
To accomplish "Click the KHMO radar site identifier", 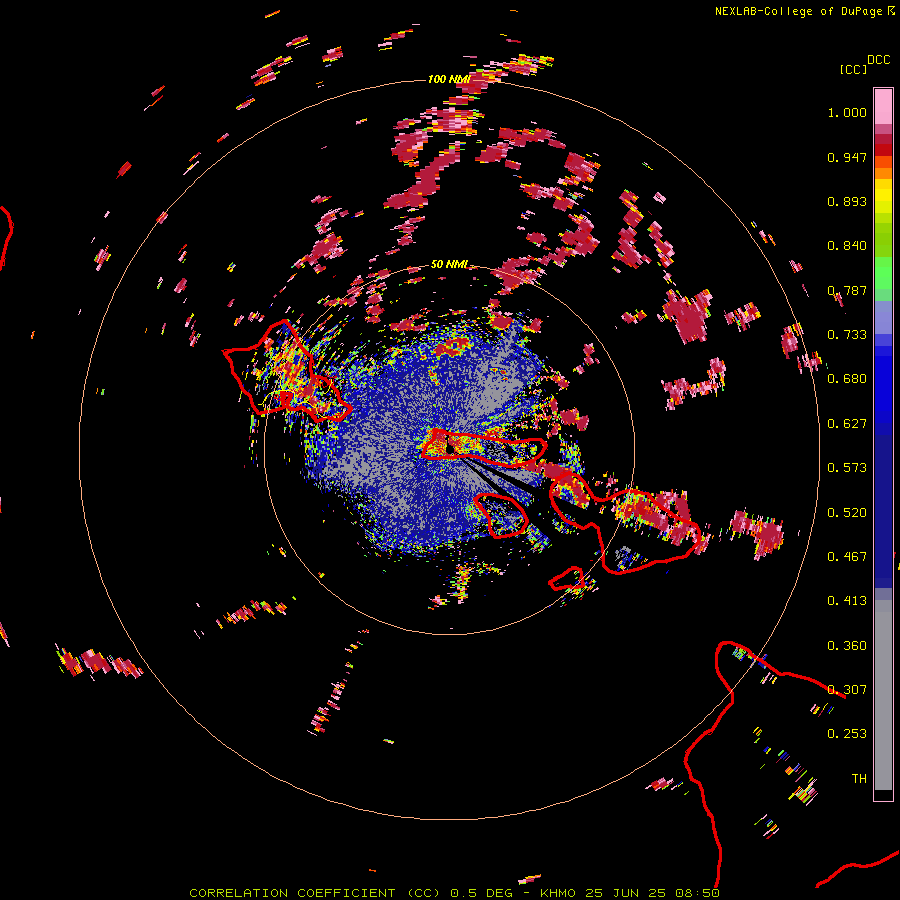I will pos(558,893).
